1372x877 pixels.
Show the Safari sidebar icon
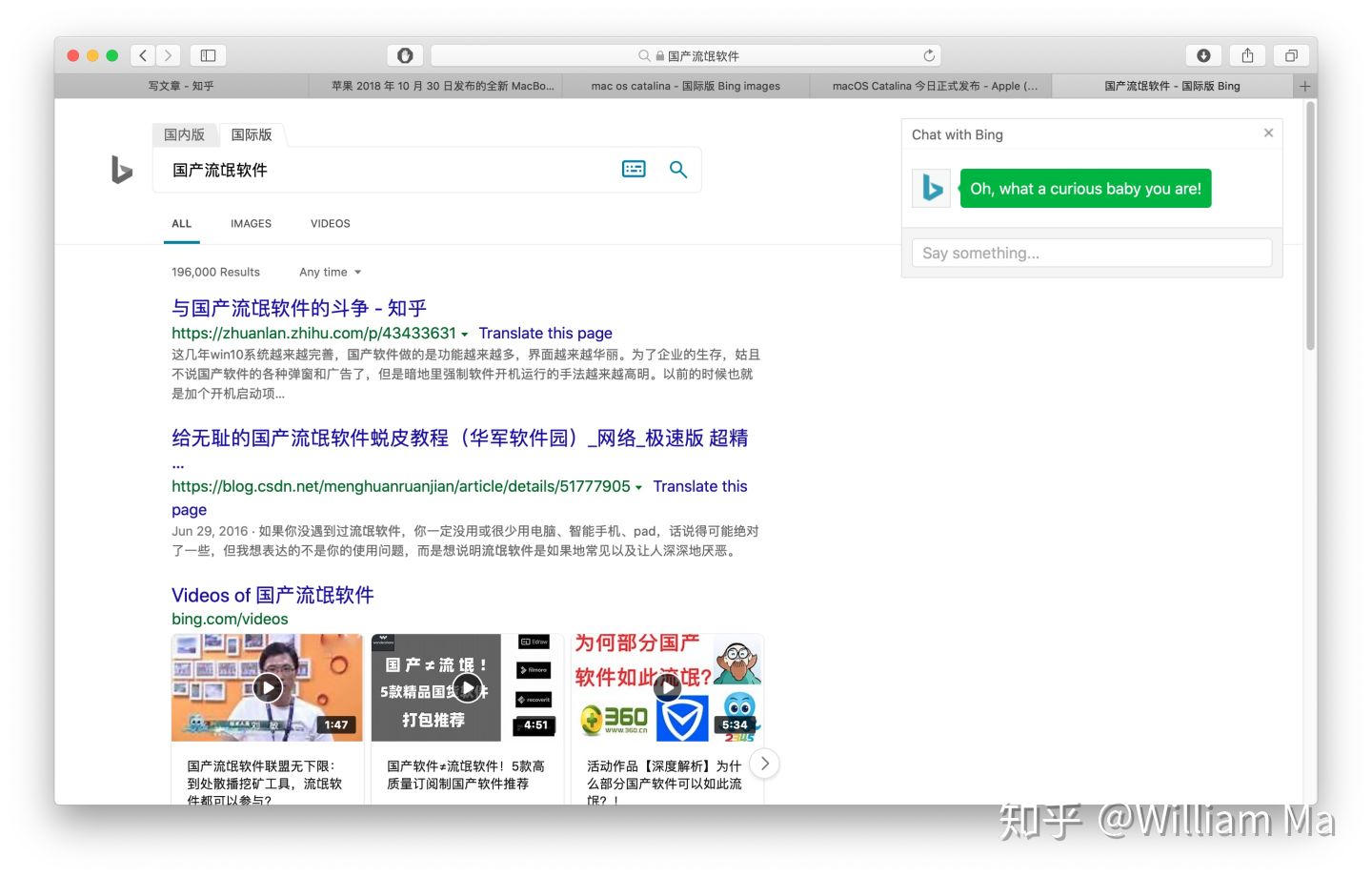[x=207, y=55]
